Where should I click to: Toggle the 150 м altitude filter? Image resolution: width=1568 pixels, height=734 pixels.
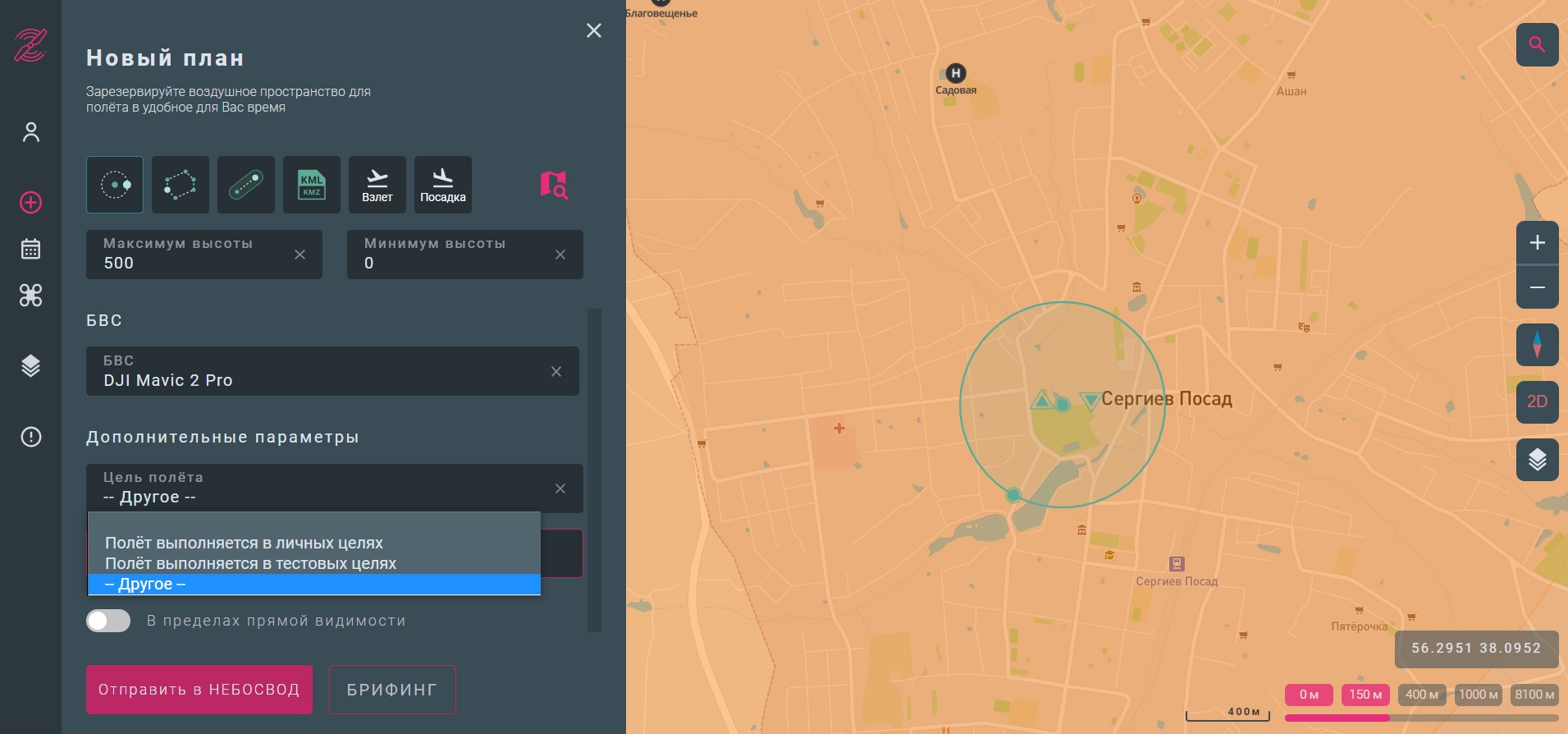1365,695
